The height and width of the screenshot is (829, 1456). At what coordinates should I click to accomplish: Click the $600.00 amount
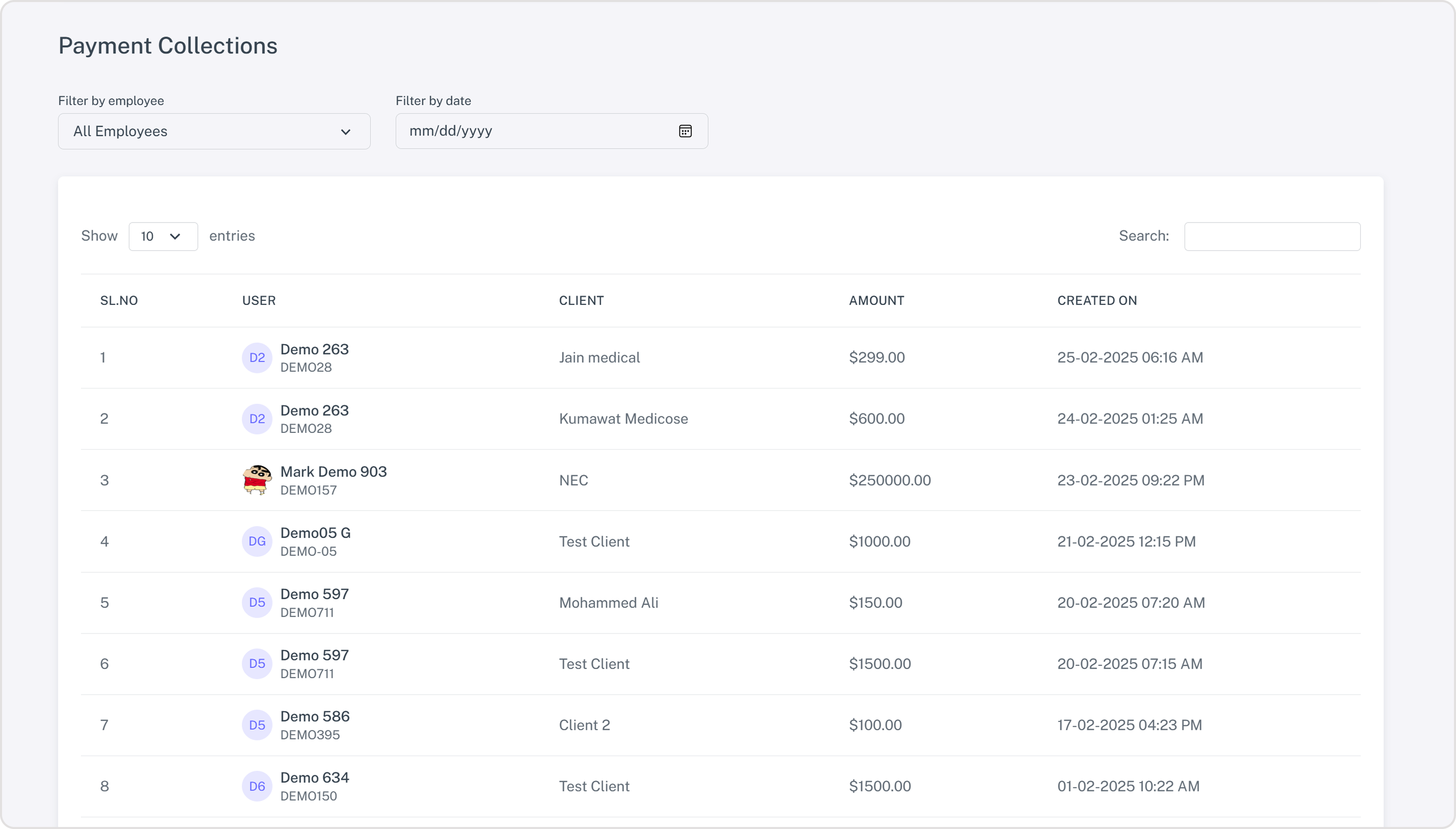tap(877, 419)
